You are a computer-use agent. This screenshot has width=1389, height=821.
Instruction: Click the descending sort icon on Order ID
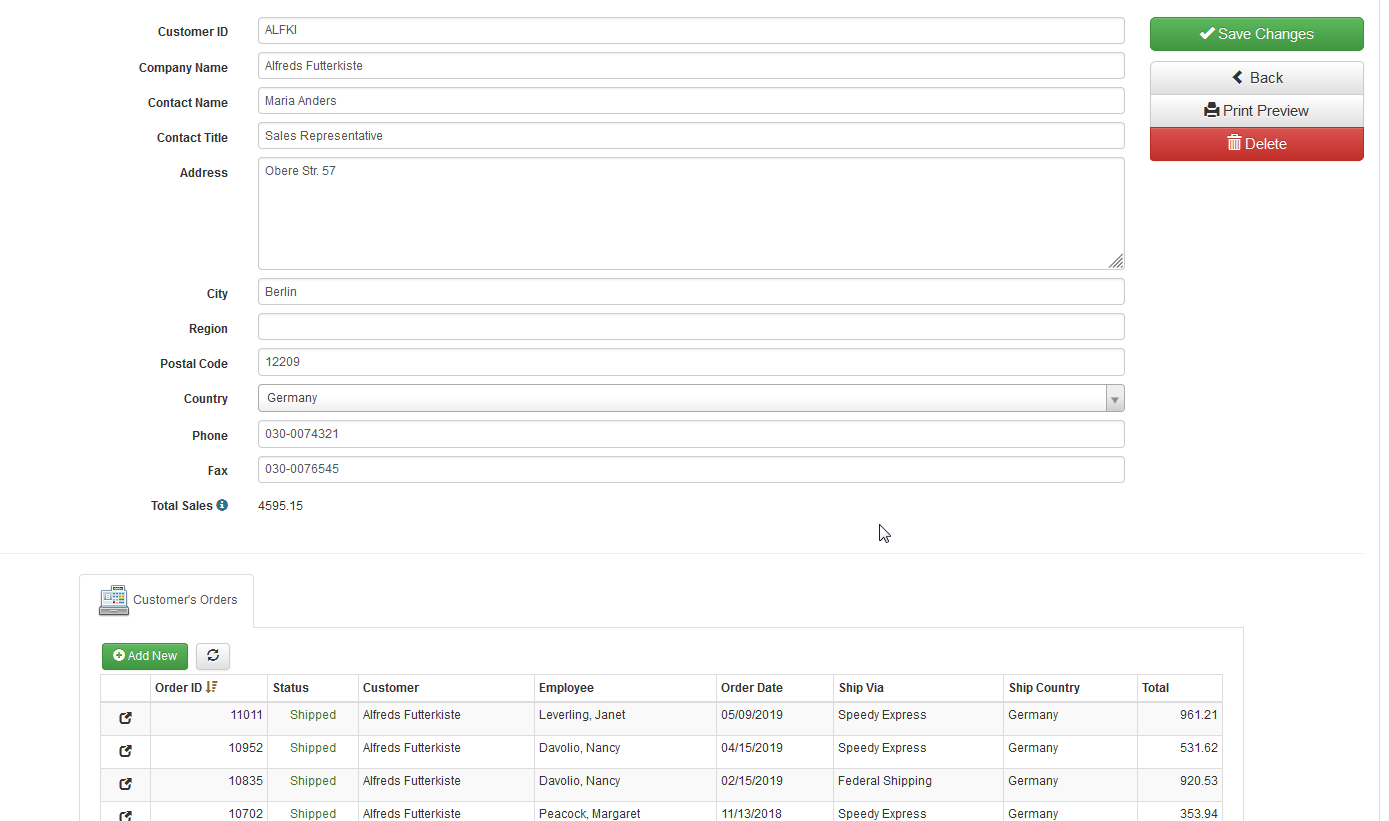[212, 687]
